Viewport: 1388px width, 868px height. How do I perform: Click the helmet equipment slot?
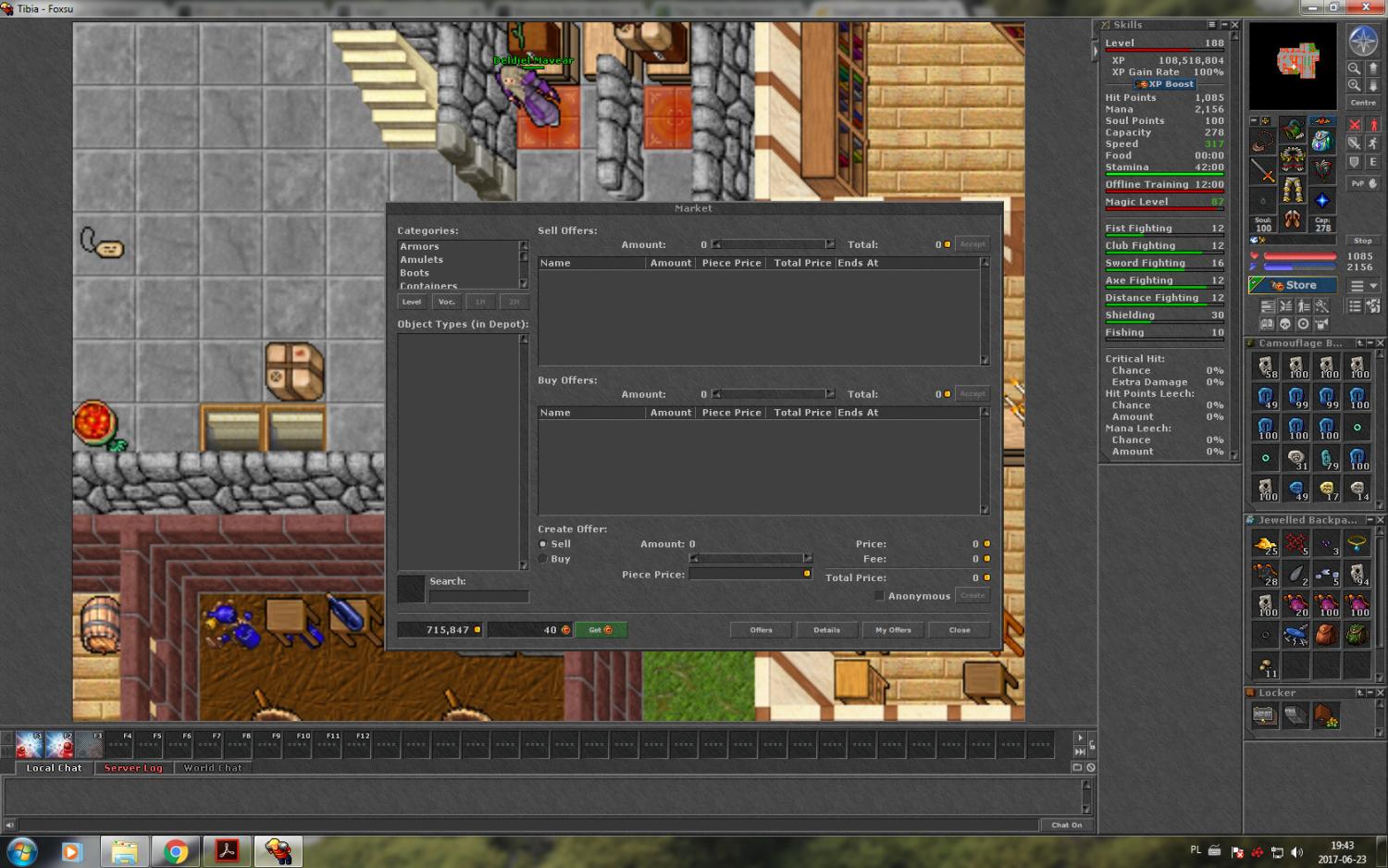[1293, 129]
